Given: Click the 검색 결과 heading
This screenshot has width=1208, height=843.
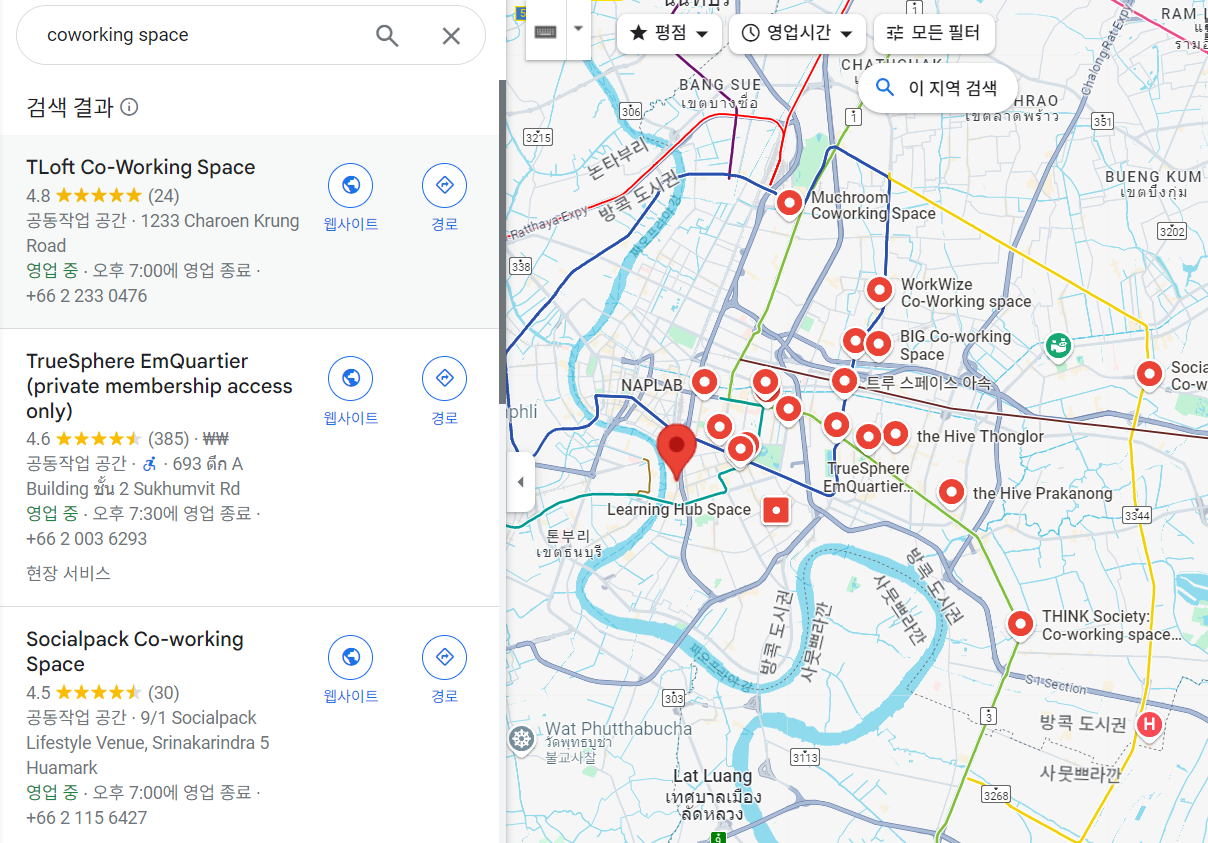Looking at the screenshot, I should 70,107.
